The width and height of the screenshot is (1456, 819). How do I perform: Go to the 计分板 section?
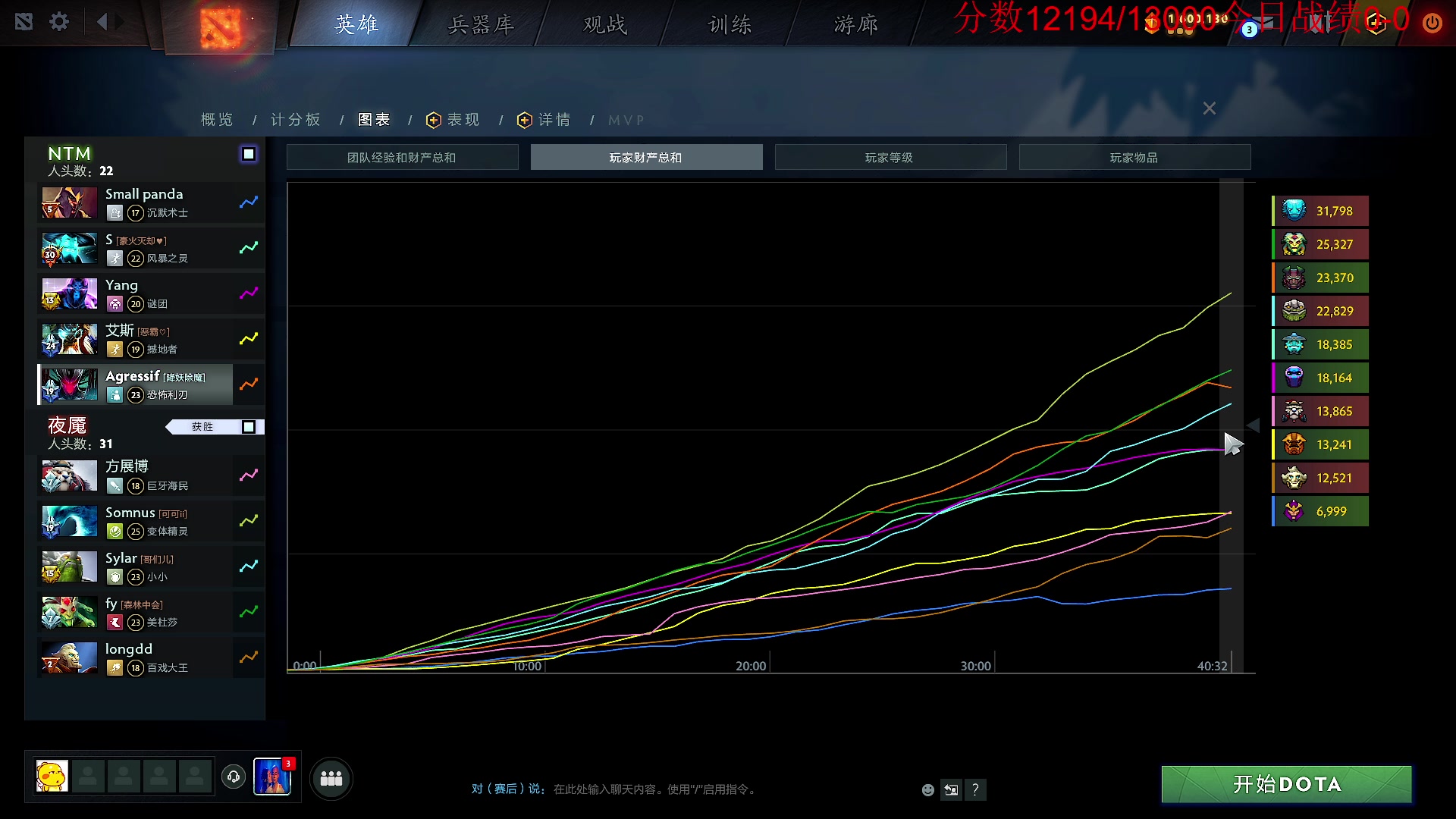click(x=296, y=120)
